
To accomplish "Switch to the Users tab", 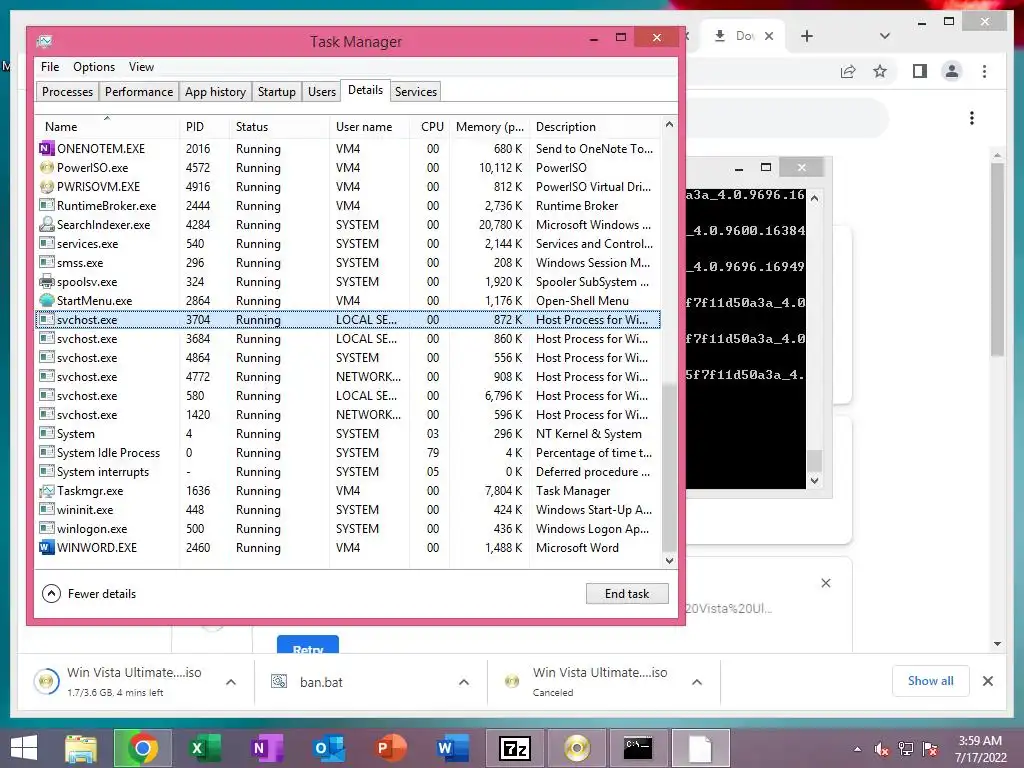I will coord(321,91).
